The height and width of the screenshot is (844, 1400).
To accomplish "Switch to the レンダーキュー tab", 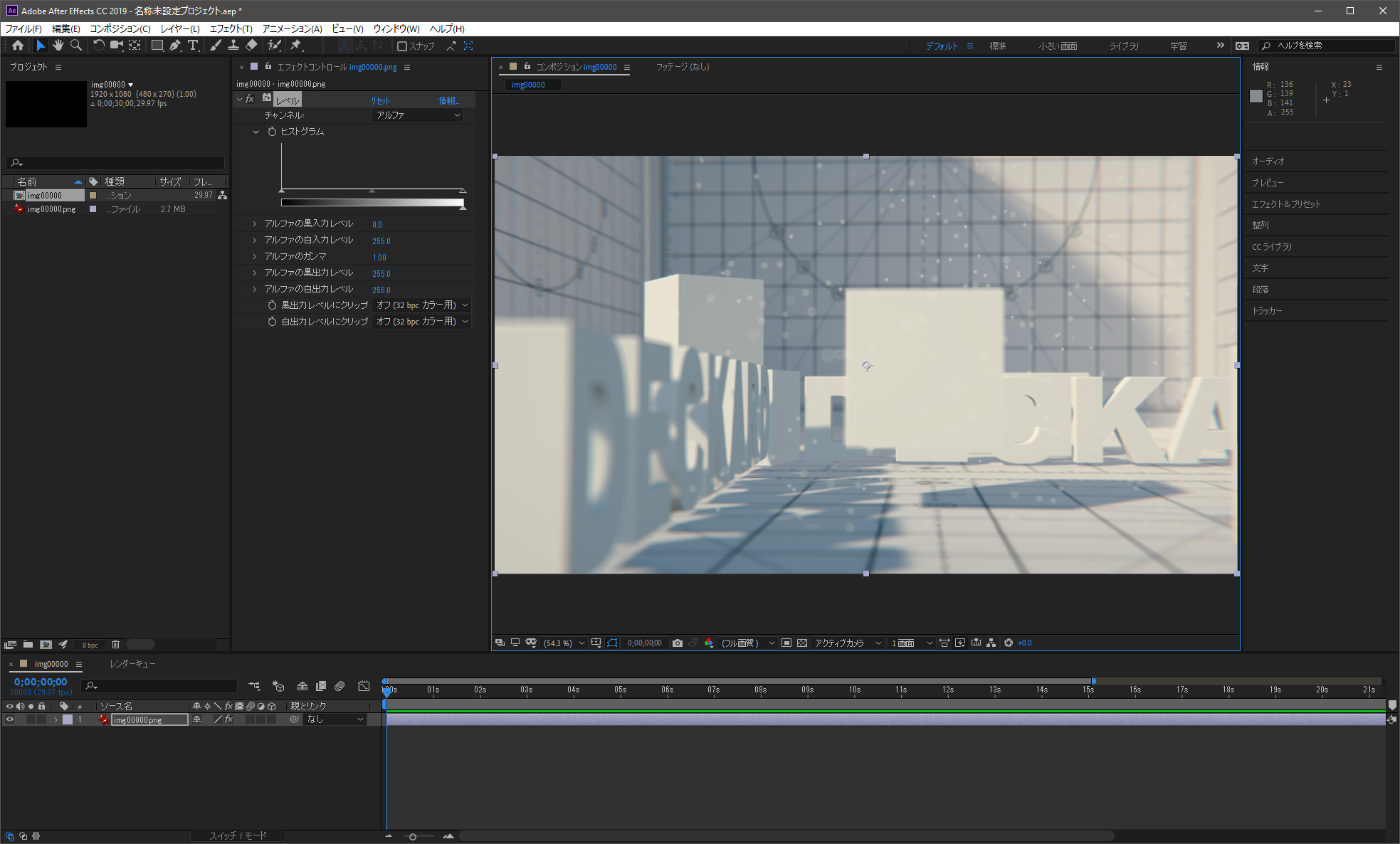I will pyautogui.click(x=132, y=663).
